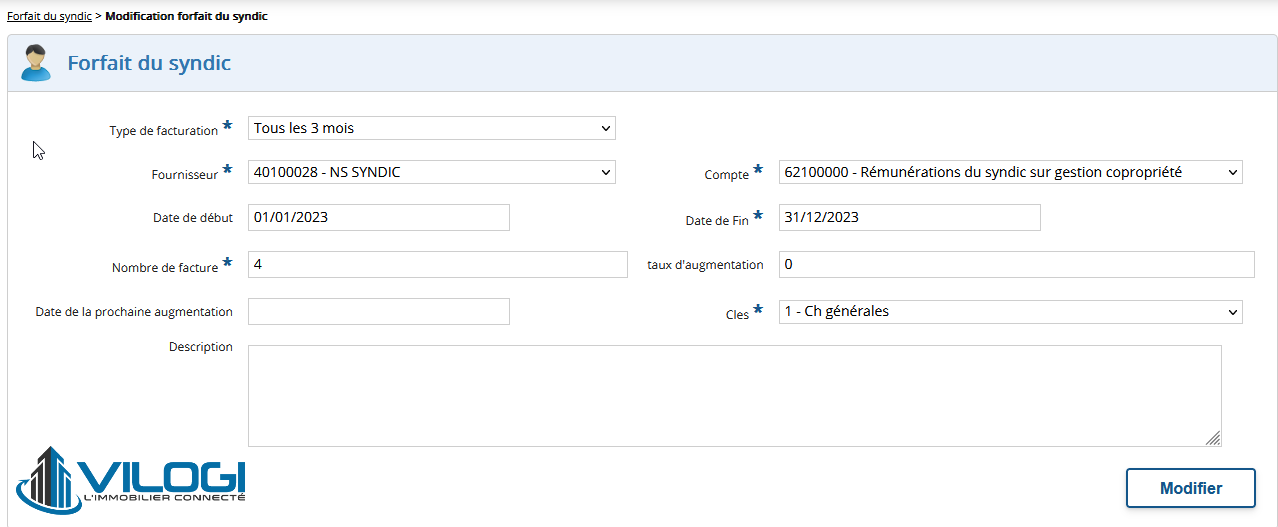The width and height of the screenshot is (1278, 527).
Task: Grab the Description textarea resize handle
Action: click(1213, 438)
